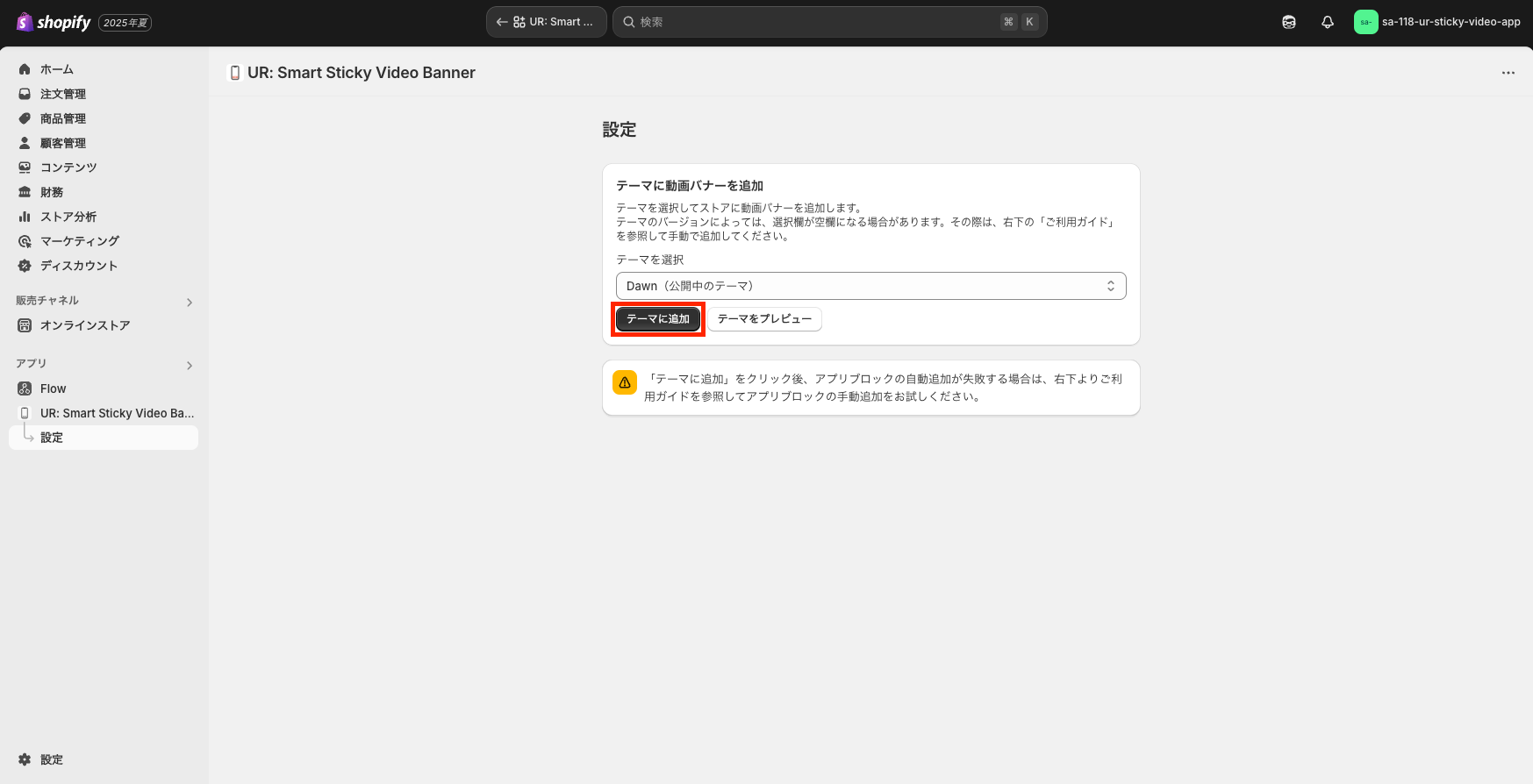The width and height of the screenshot is (1533, 784).
Task: Open 設定 at the sidebar bottom
Action: tap(104, 759)
